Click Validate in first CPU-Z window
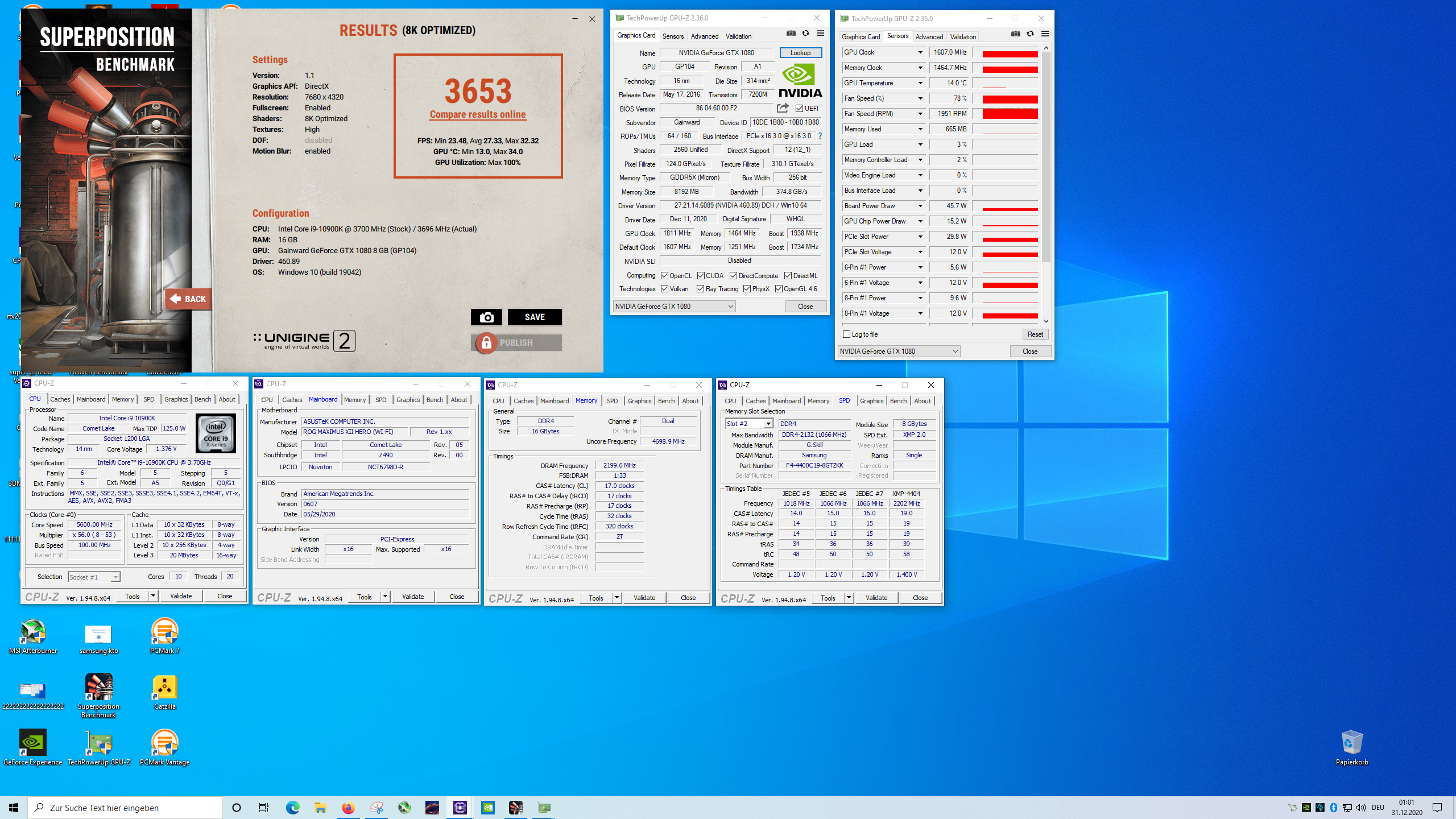The width and height of the screenshot is (1456, 819). (x=181, y=596)
